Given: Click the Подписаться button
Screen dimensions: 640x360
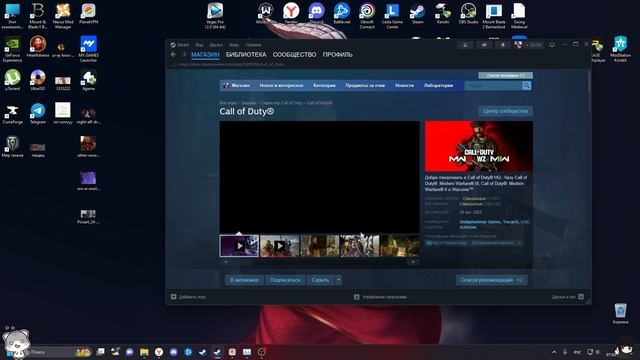Looking at the screenshot, I should click(285, 280).
